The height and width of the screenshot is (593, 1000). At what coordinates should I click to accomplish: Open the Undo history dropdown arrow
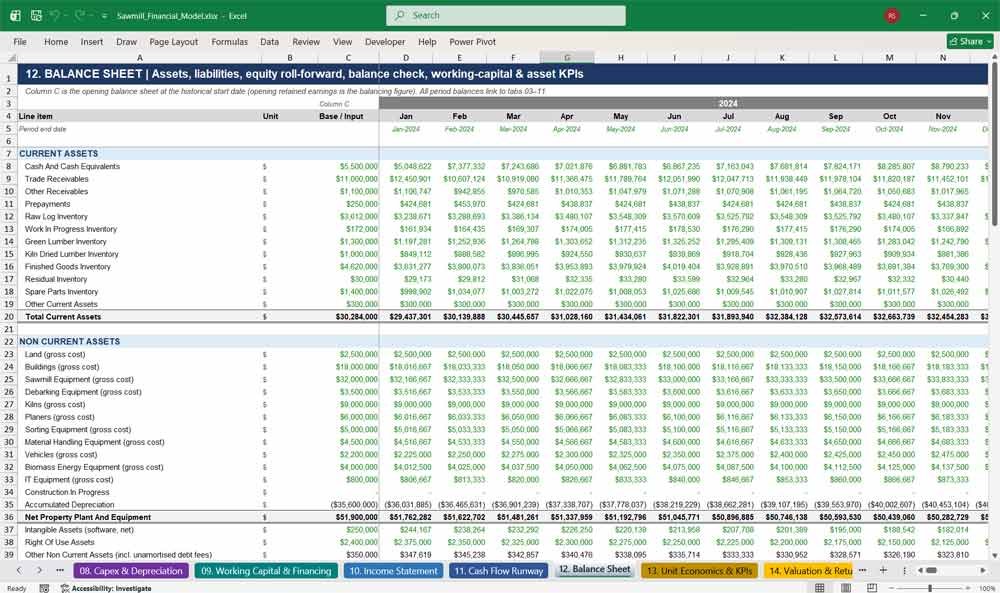[x=66, y=16]
